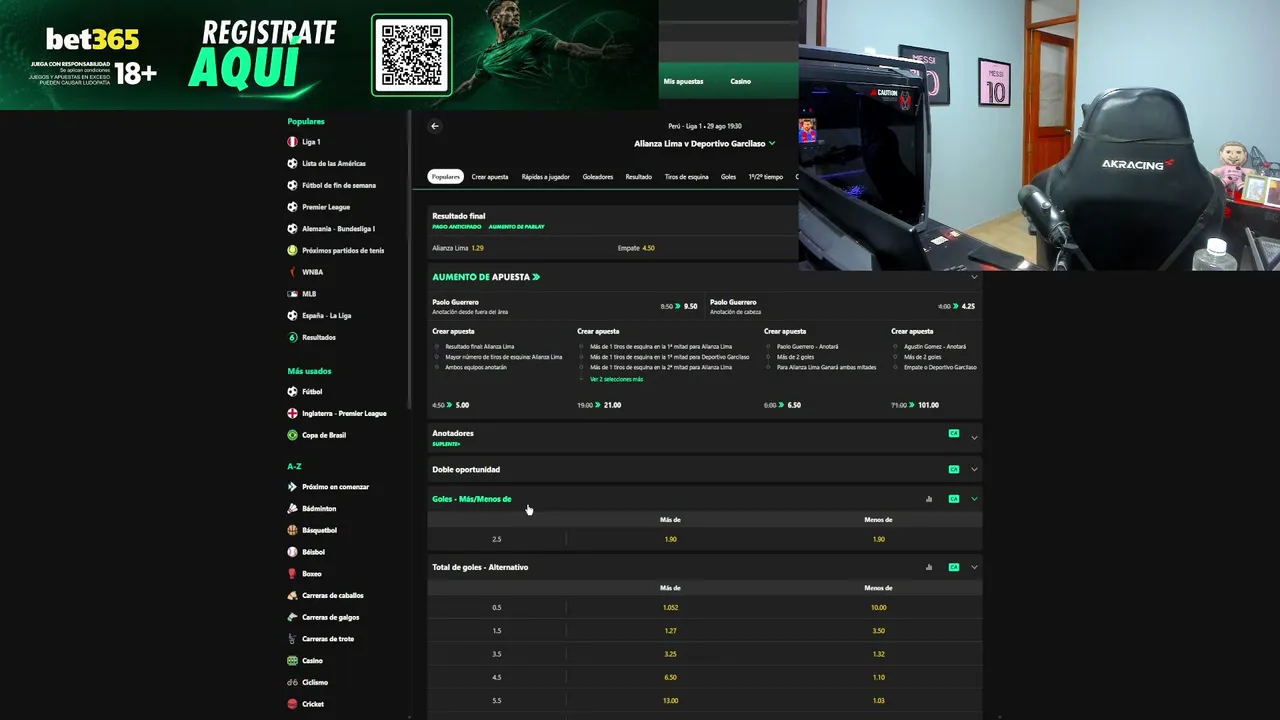Switch to the Tiros de esquina tab
Viewport: 1280px width, 720px height.
[x=687, y=177]
